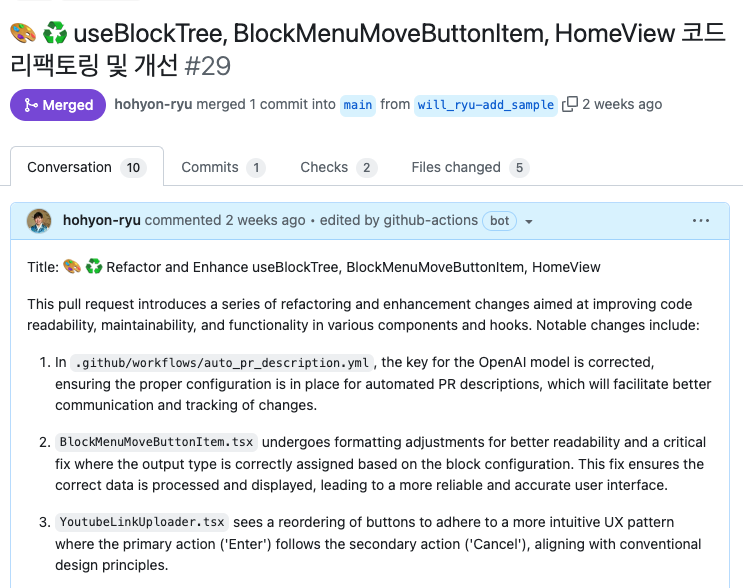Click the auto_pr_description.yml code path
The image size is (743, 588).
click(222, 362)
